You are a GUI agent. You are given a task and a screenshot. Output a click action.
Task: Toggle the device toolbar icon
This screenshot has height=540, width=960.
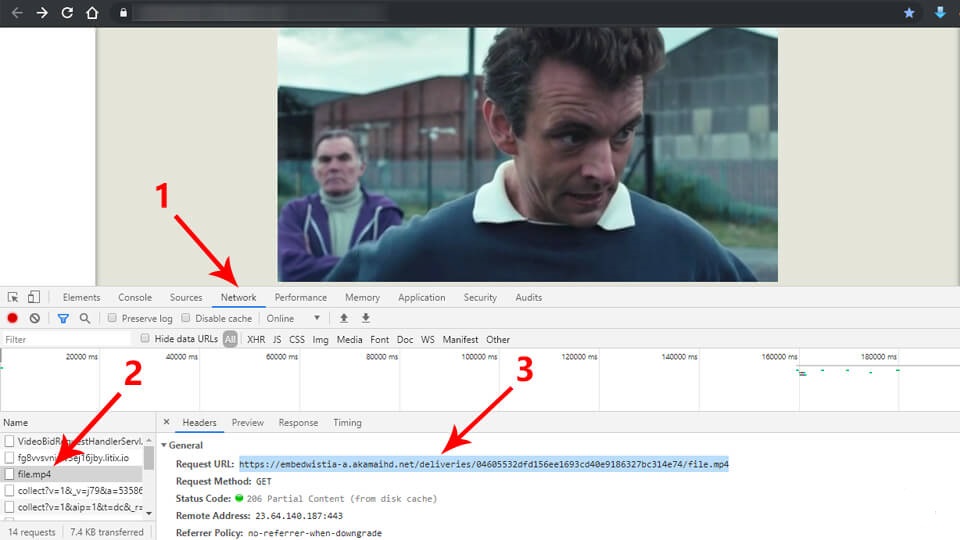pos(33,297)
